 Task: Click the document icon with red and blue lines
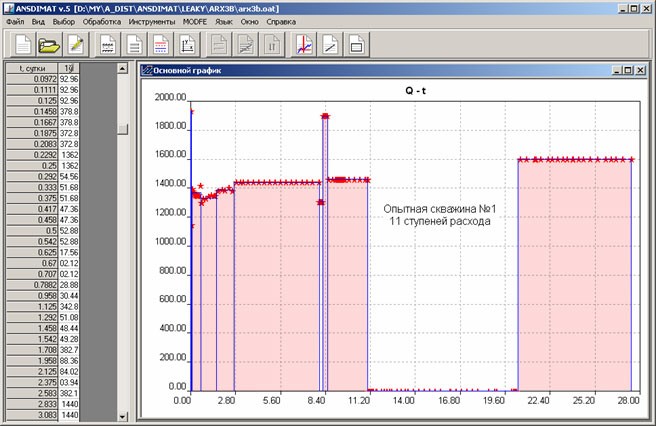click(x=161, y=44)
